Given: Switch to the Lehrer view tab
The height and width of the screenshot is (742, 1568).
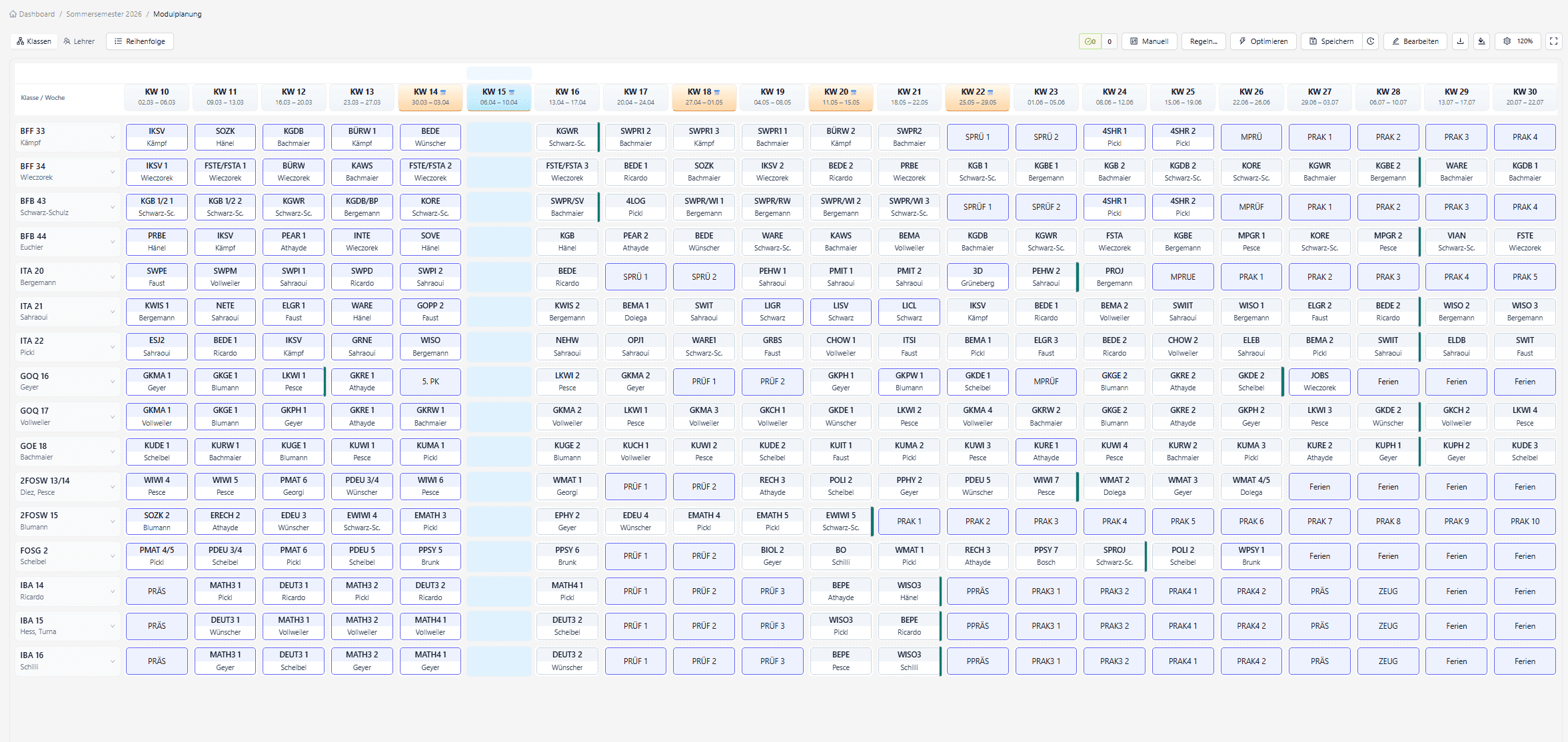Looking at the screenshot, I should click(x=79, y=41).
